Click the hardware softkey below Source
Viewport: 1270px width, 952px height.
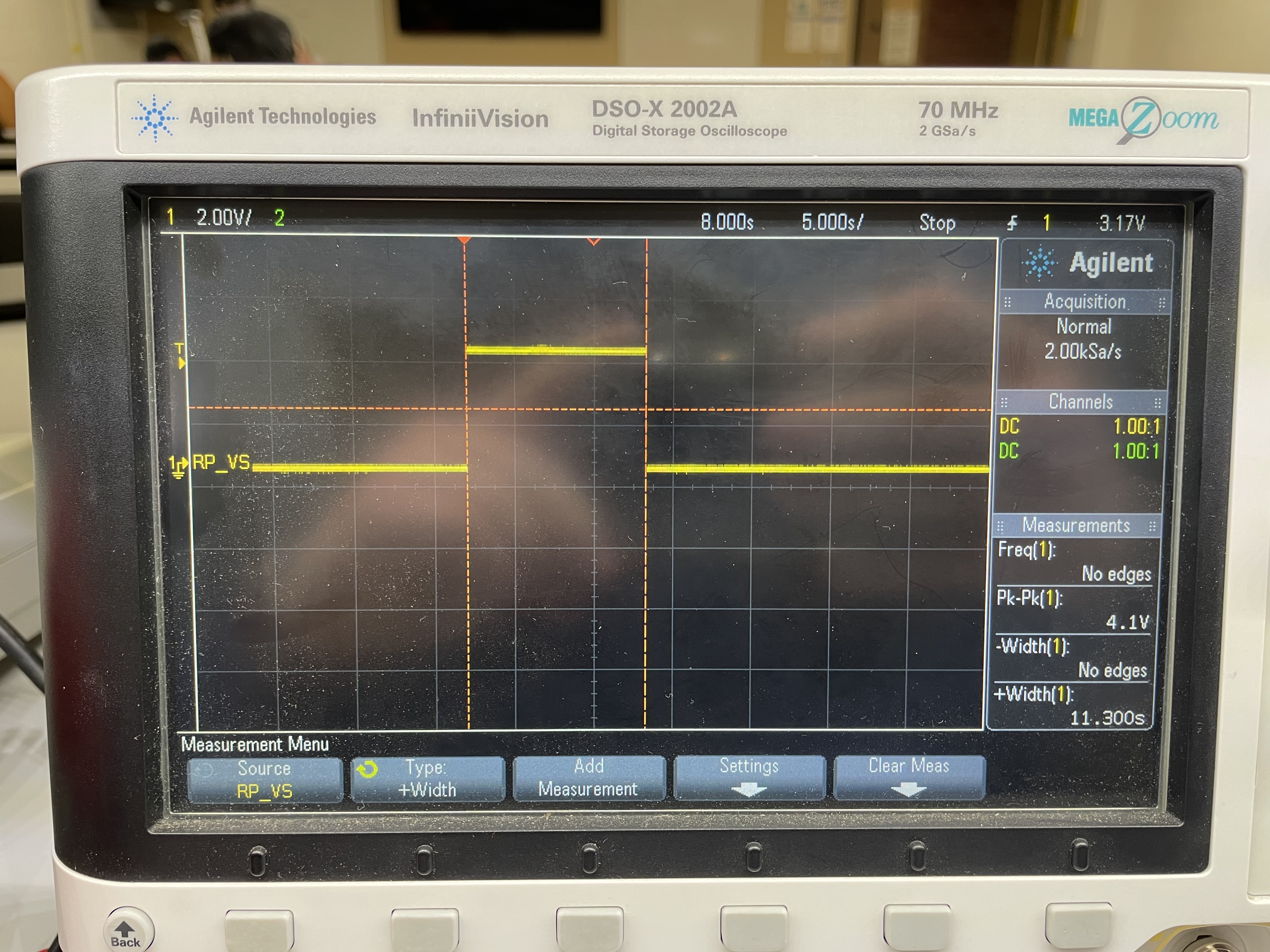[259, 931]
